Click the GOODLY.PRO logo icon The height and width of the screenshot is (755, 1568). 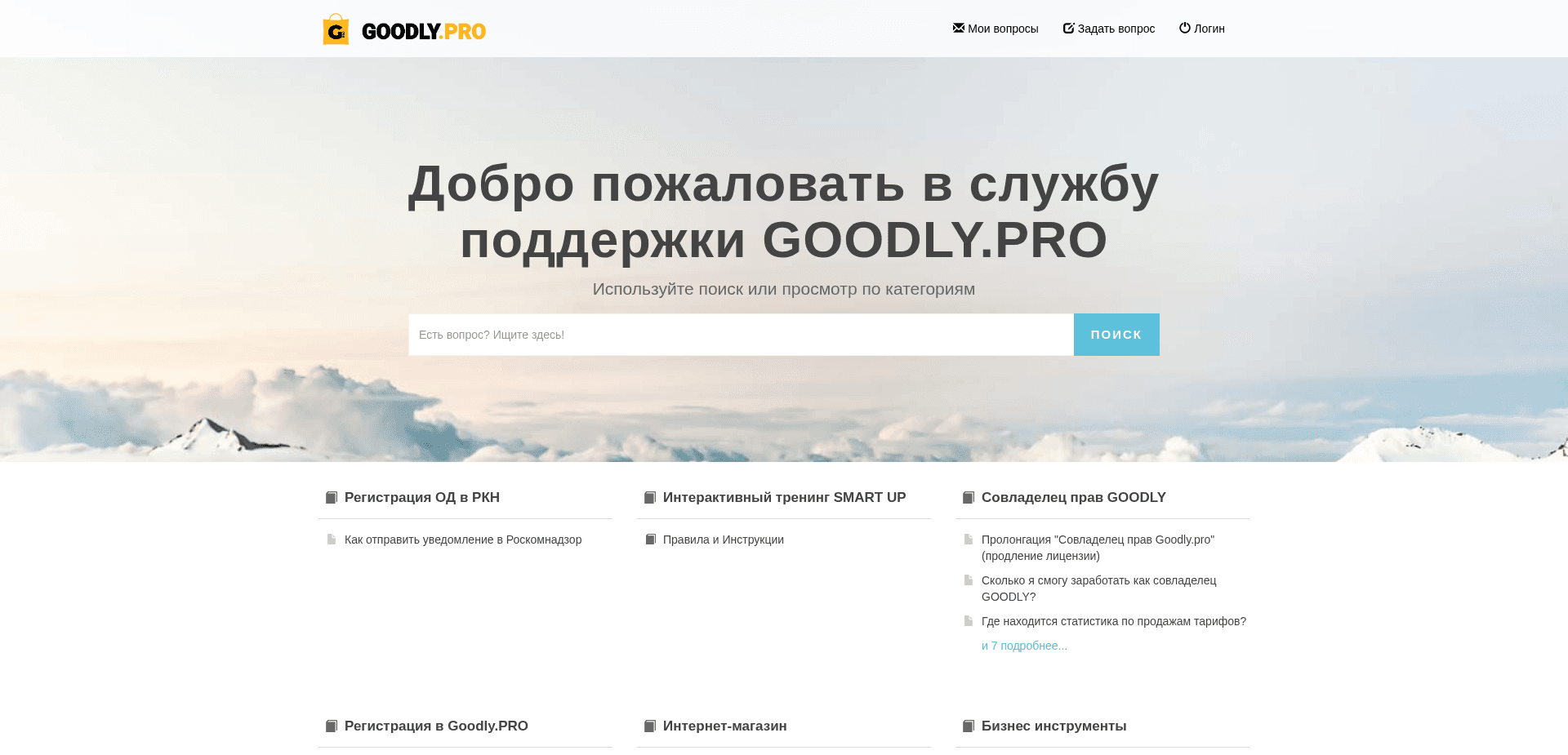pyautogui.click(x=336, y=29)
